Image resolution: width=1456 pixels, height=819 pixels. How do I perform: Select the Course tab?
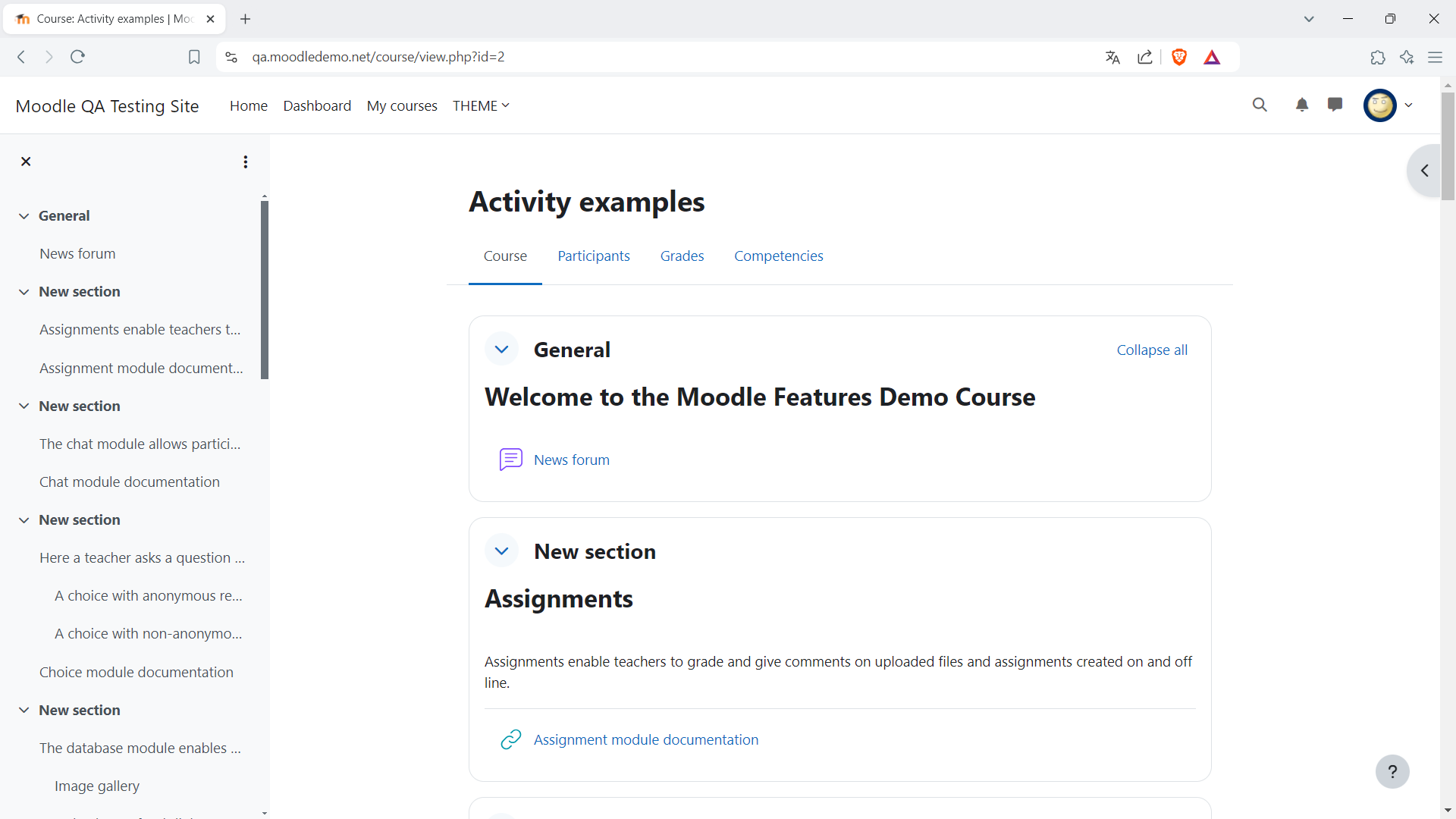point(505,256)
